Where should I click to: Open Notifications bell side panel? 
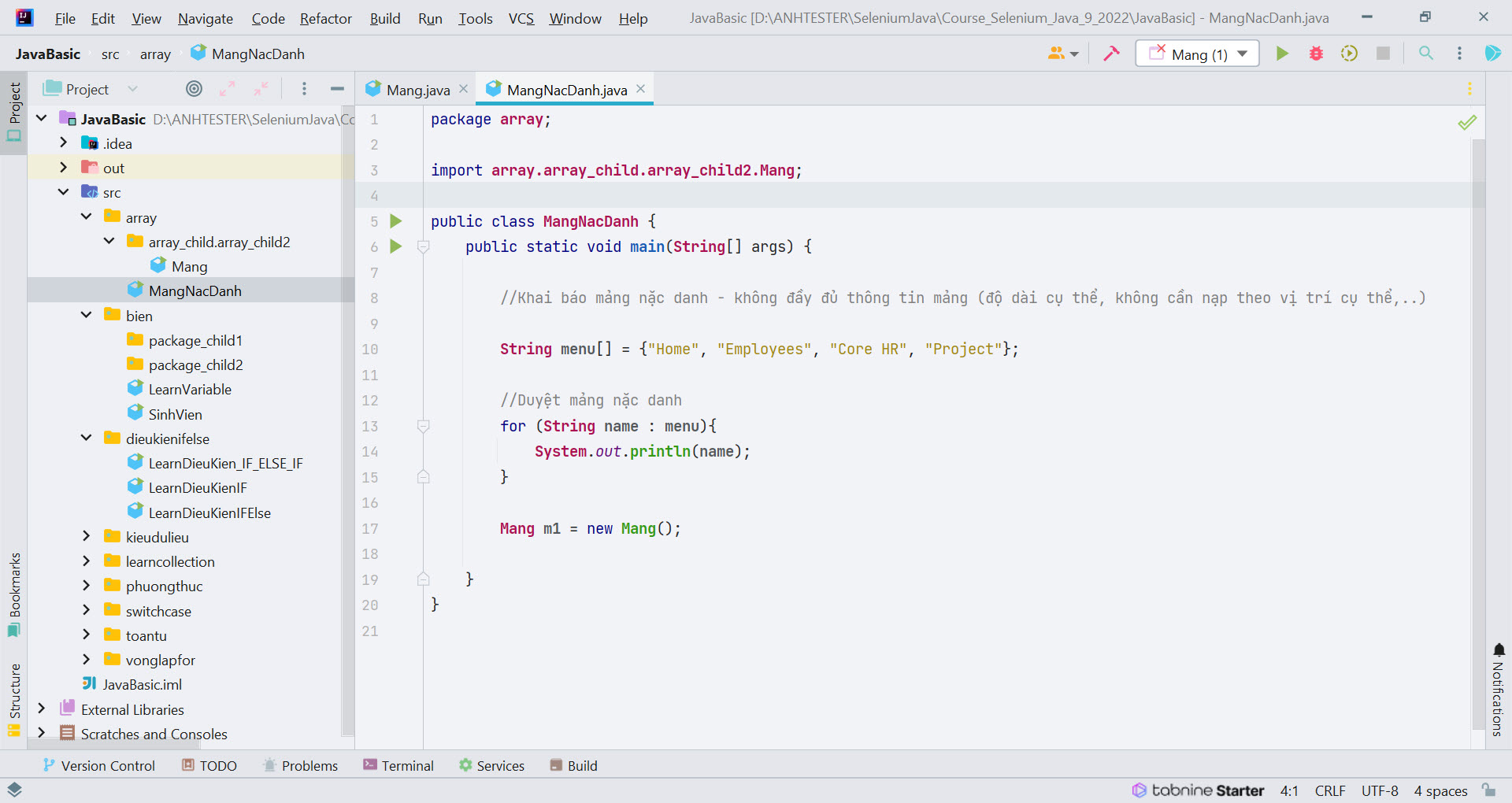pyautogui.click(x=1499, y=690)
